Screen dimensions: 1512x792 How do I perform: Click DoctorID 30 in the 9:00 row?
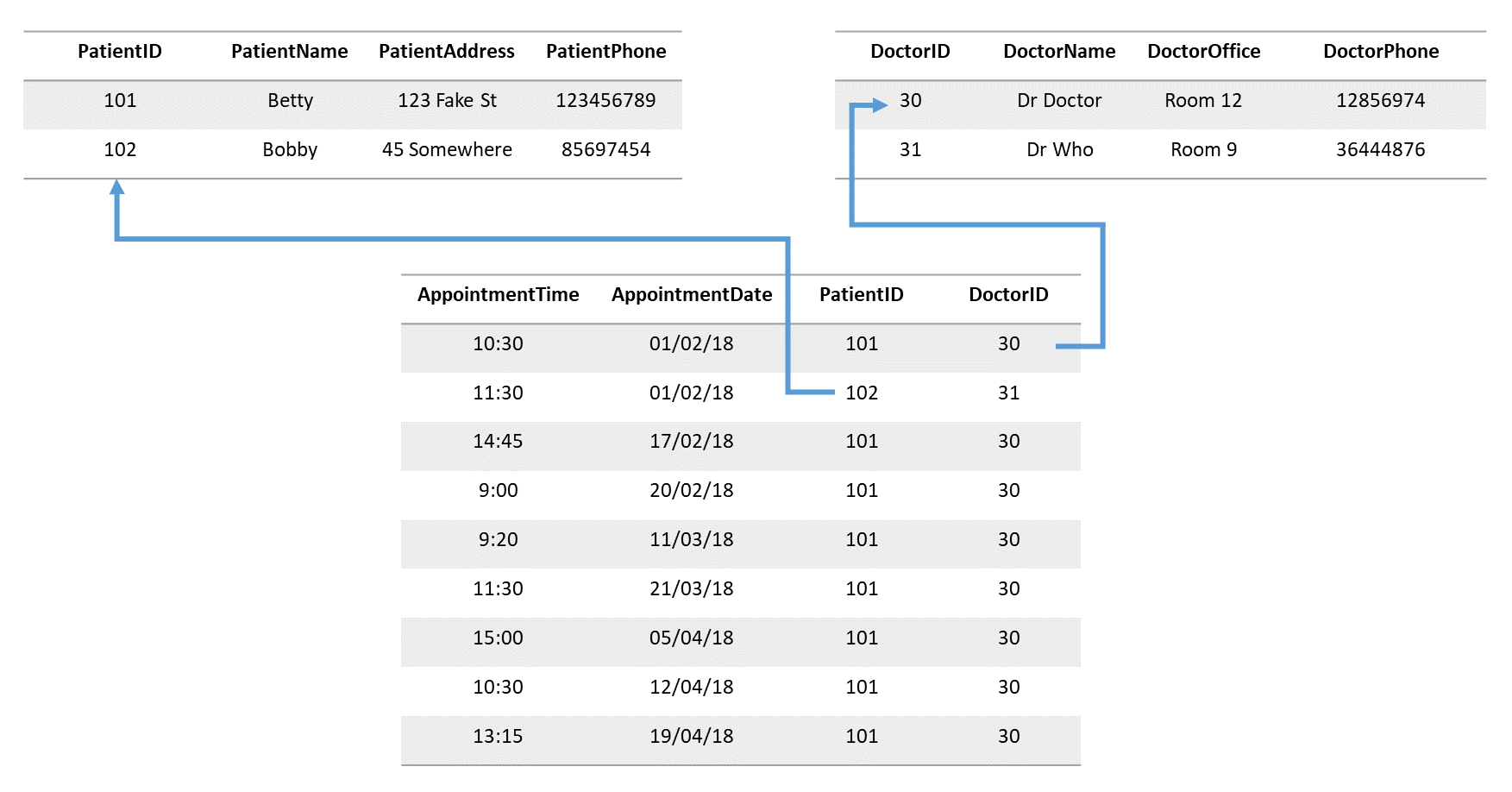(x=1009, y=491)
